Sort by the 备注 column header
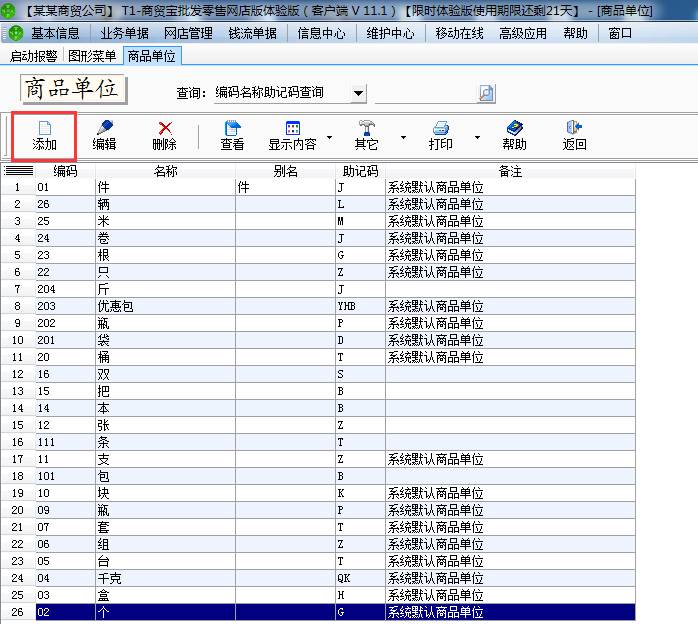This screenshot has height=624, width=698. pos(510,171)
